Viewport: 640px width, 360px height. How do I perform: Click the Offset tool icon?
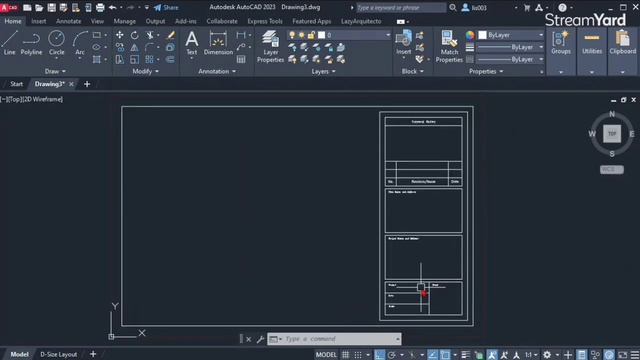170,60
